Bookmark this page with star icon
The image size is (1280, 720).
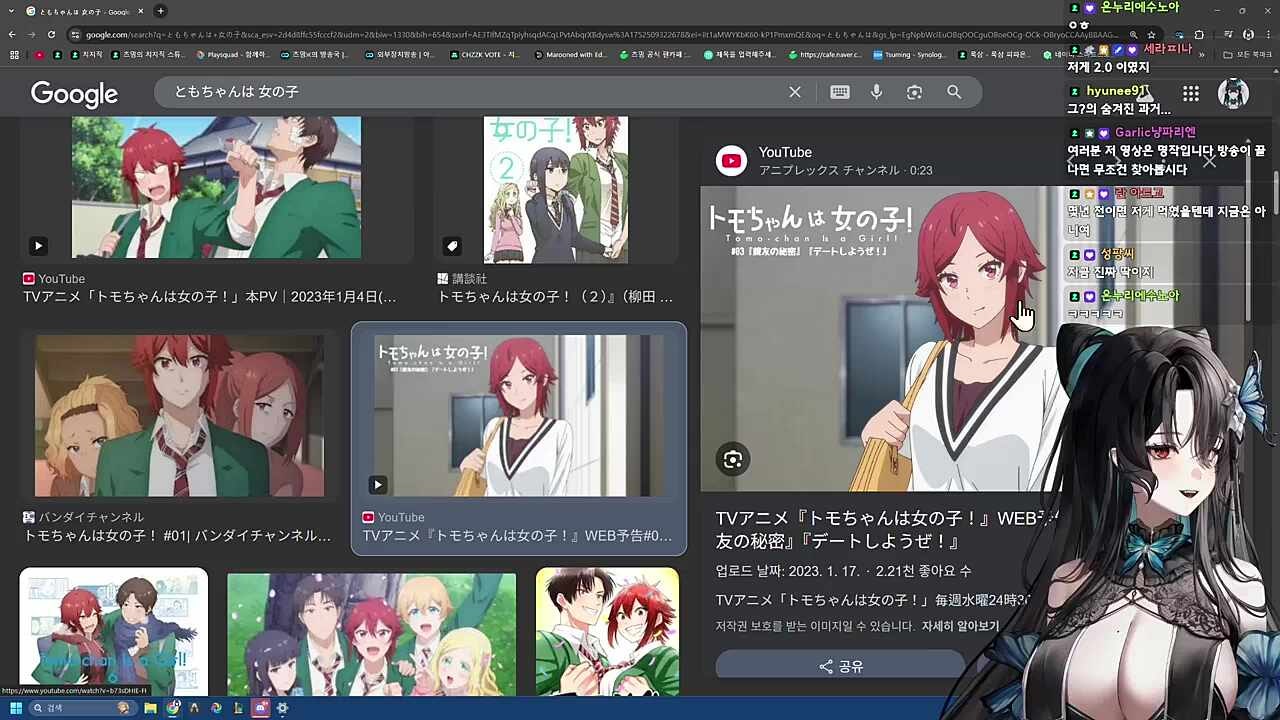[1151, 34]
